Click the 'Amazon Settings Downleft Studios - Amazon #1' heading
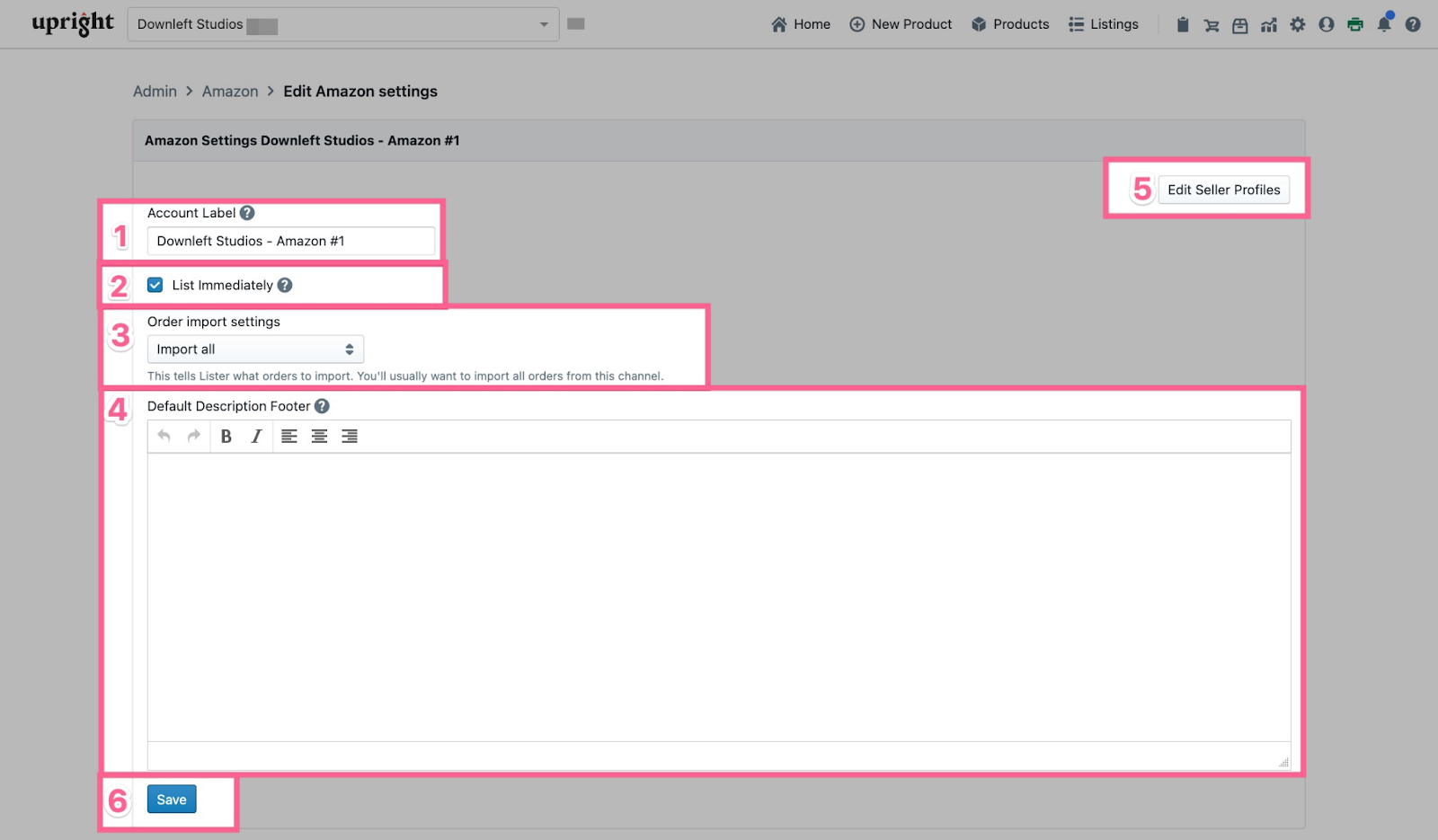Viewport: 1438px width, 840px height. click(x=302, y=141)
